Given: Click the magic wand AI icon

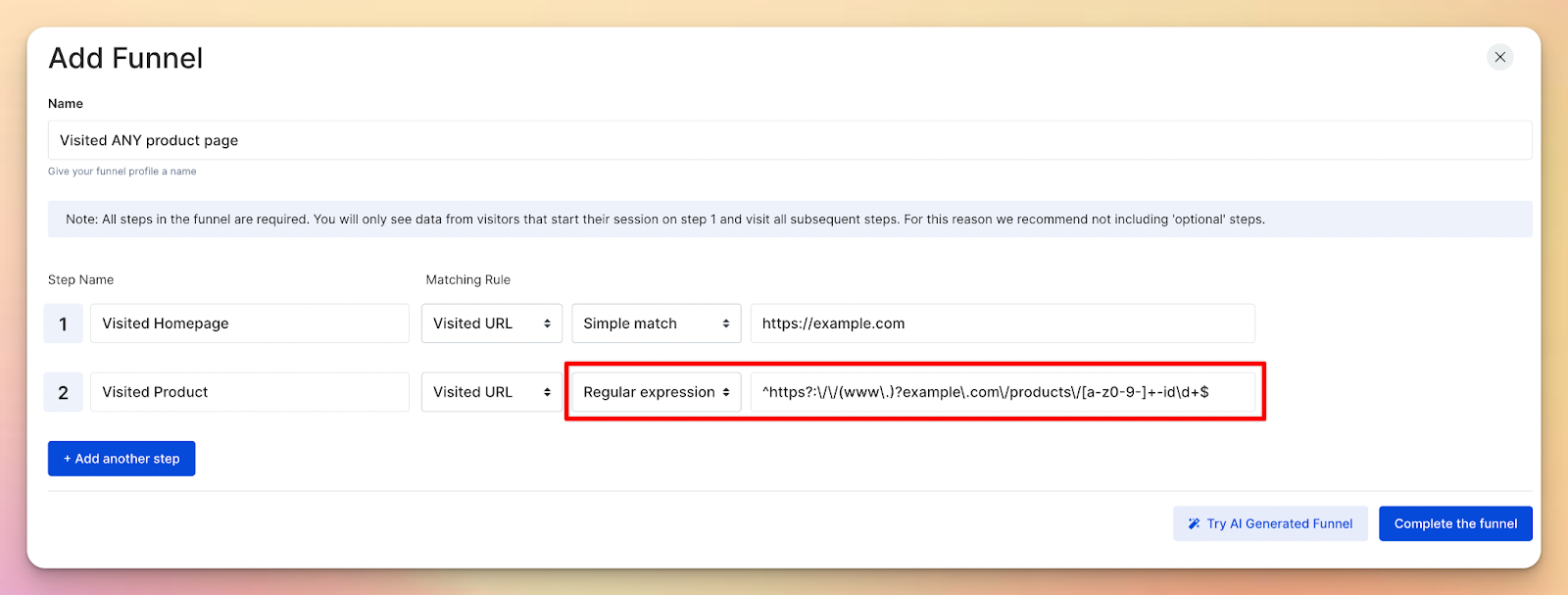Looking at the screenshot, I should [1194, 524].
